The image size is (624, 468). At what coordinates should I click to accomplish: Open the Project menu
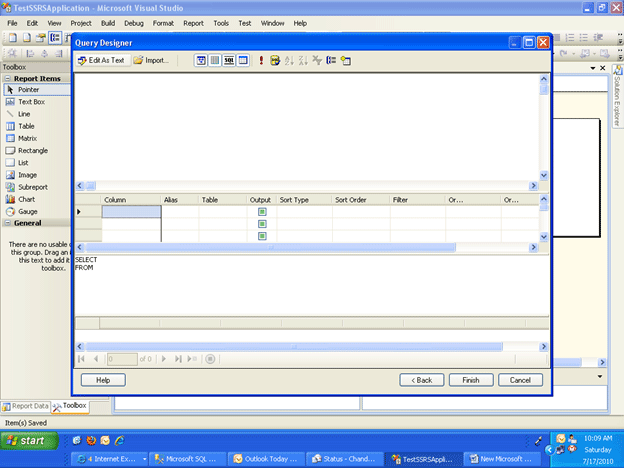(x=81, y=23)
